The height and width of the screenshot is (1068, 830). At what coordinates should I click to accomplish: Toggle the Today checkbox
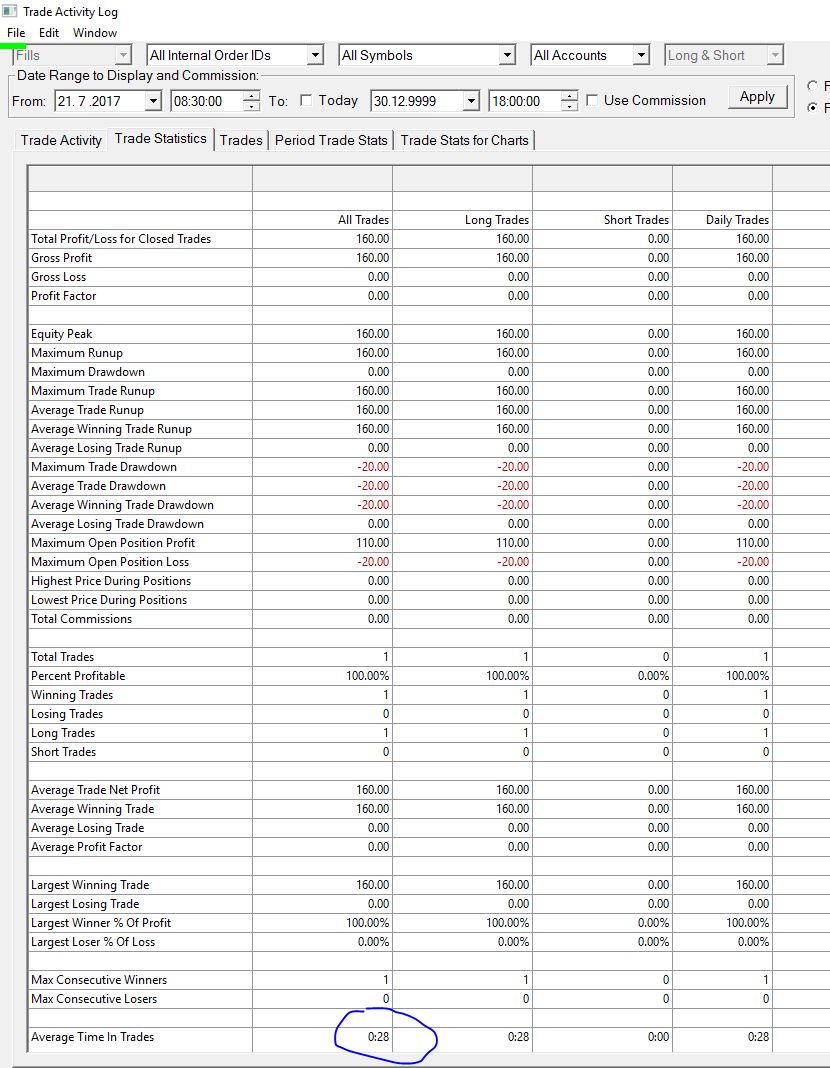click(306, 101)
